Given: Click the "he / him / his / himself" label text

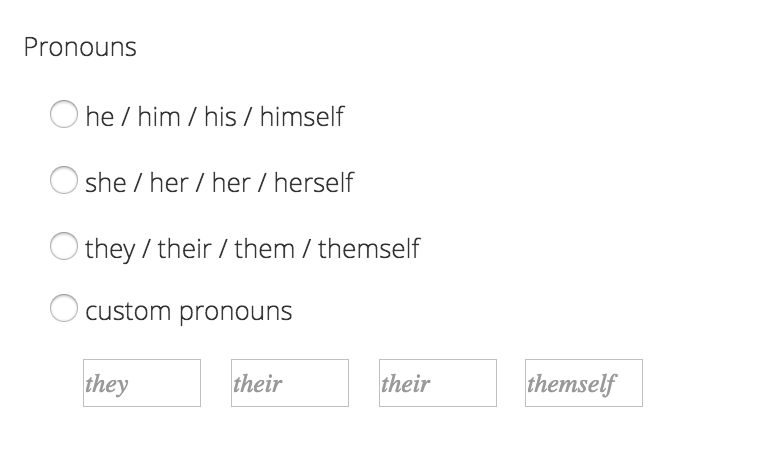Looking at the screenshot, I should click(x=214, y=117).
